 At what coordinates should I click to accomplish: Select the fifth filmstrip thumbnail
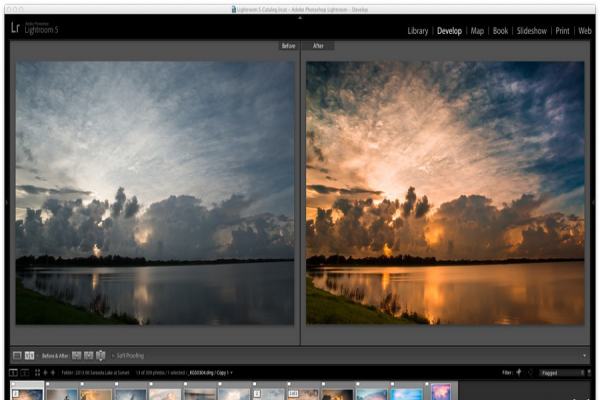coord(165,393)
